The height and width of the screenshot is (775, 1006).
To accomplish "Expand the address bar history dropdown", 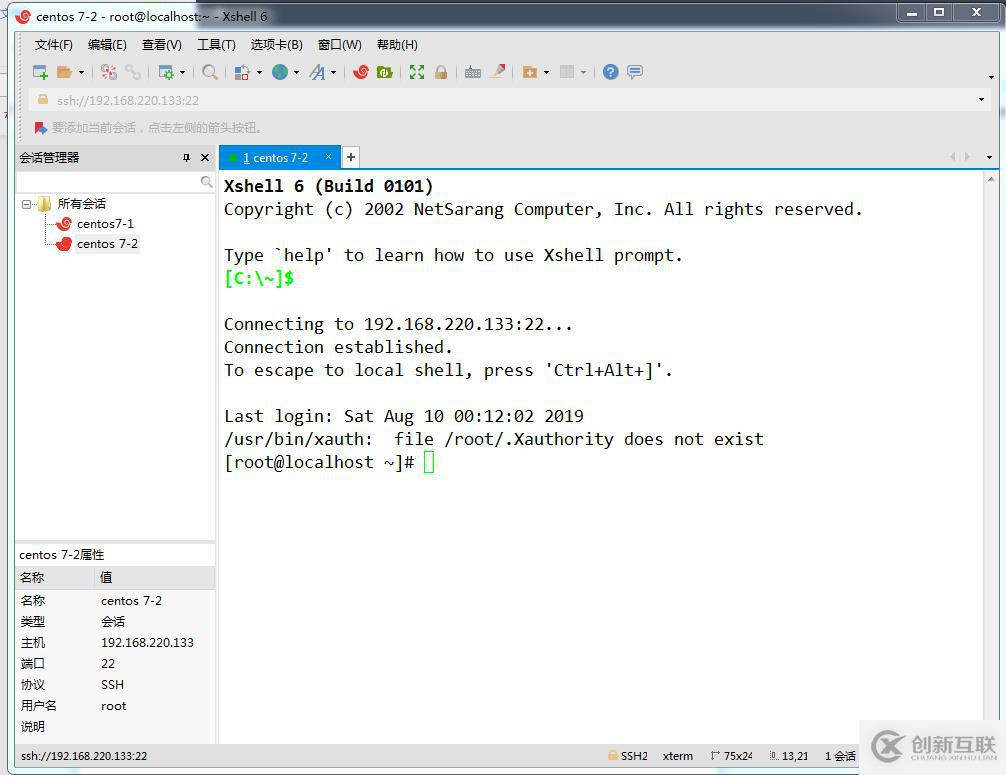I will pyautogui.click(x=981, y=100).
